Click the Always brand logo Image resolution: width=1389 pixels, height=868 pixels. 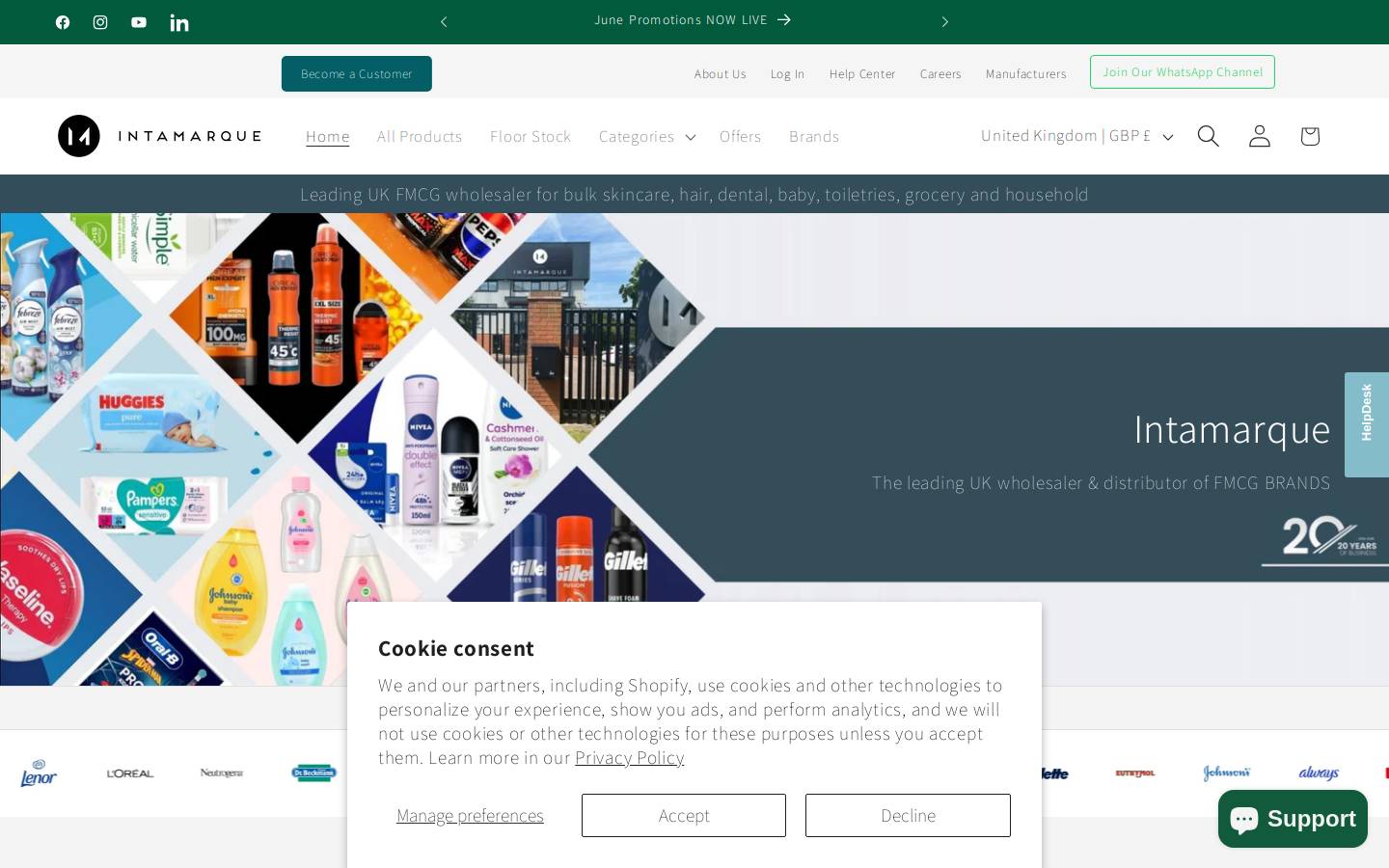coord(1319,773)
